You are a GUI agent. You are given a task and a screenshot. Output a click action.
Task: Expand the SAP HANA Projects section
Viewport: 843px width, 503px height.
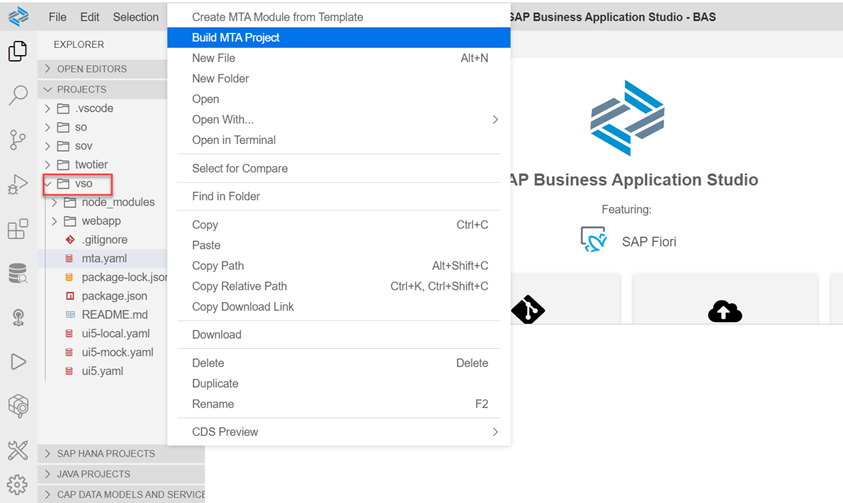121,454
